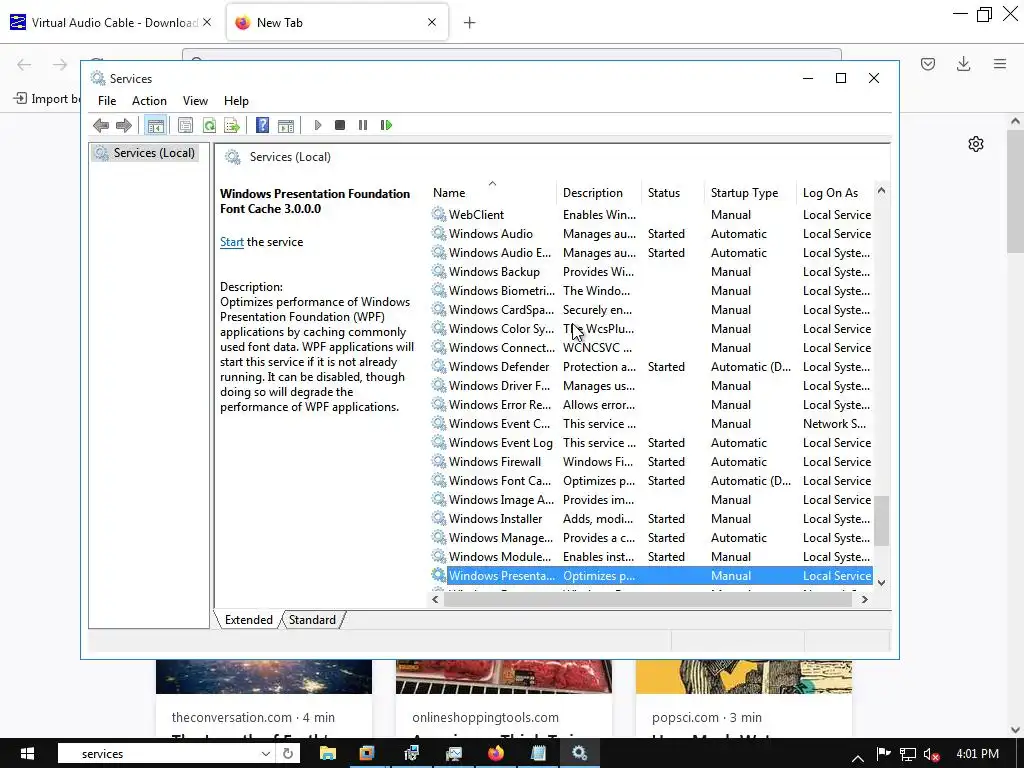Open File Explorer from the taskbar
The width and height of the screenshot is (1024, 768).
pos(327,754)
